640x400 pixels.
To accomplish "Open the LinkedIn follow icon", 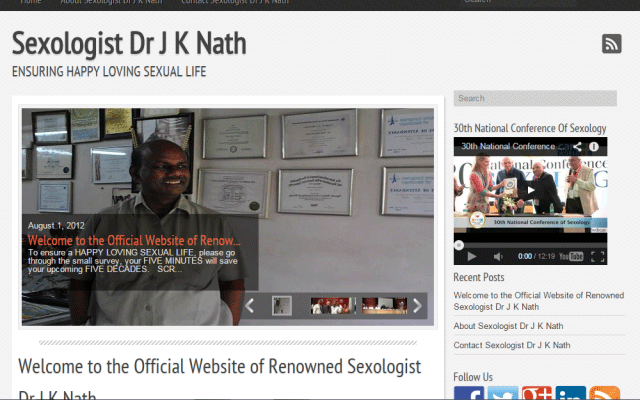I will [571, 395].
